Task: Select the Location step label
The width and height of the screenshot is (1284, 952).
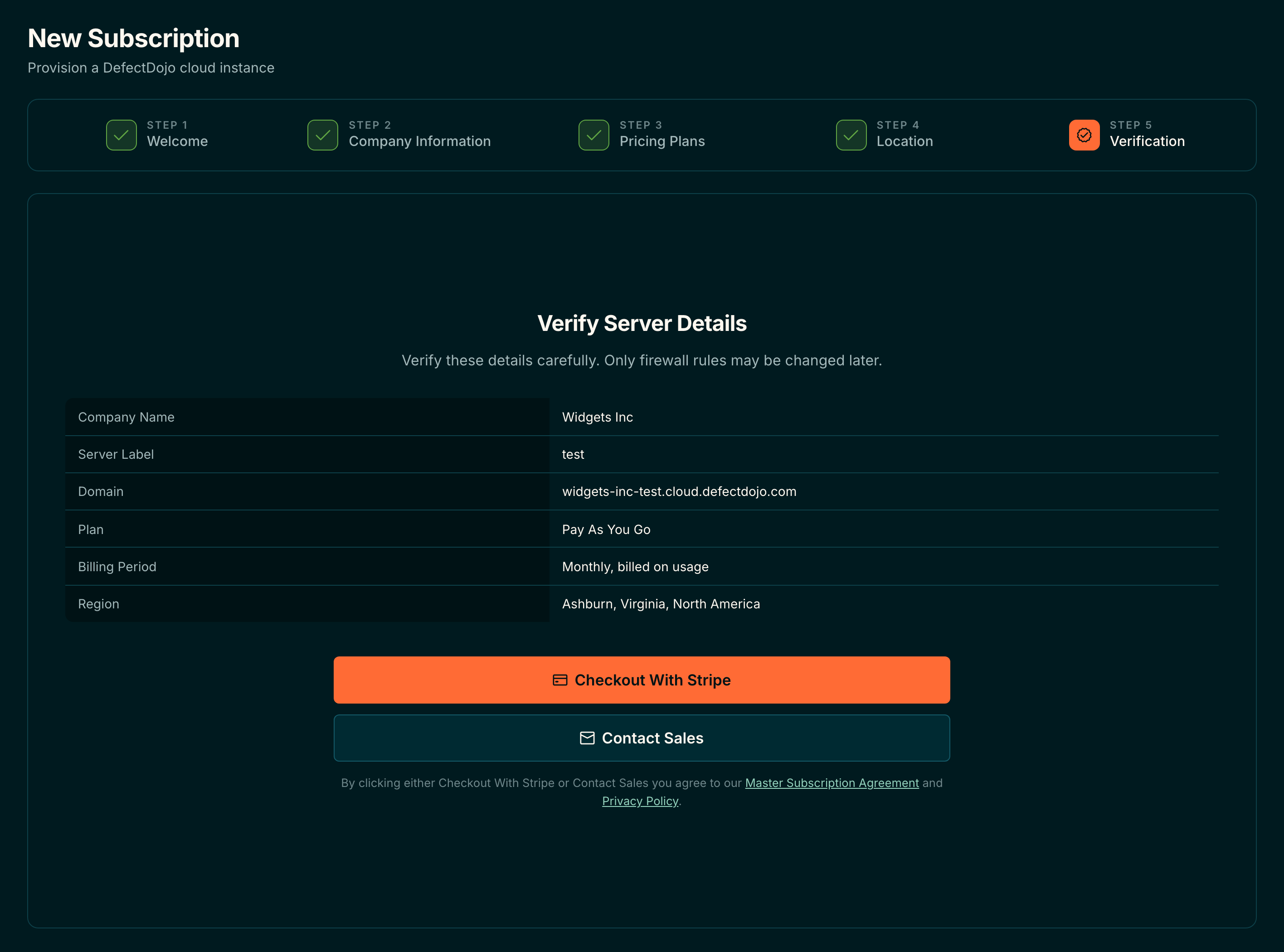Action: [x=905, y=141]
